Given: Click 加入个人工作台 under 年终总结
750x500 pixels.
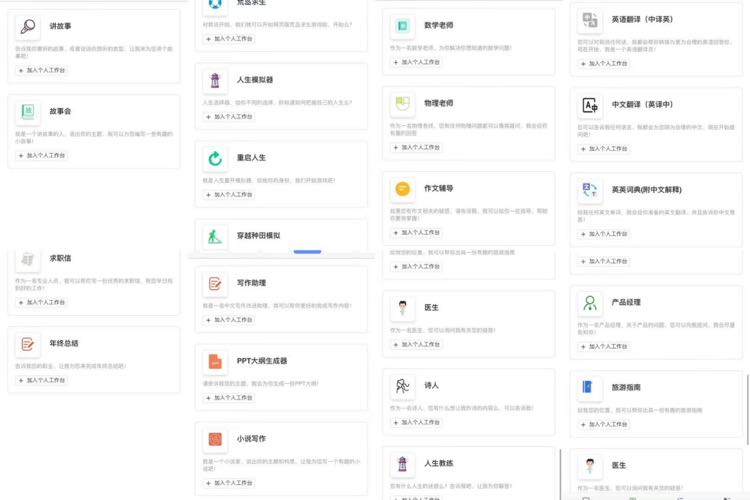Looking at the screenshot, I should 42,380.
